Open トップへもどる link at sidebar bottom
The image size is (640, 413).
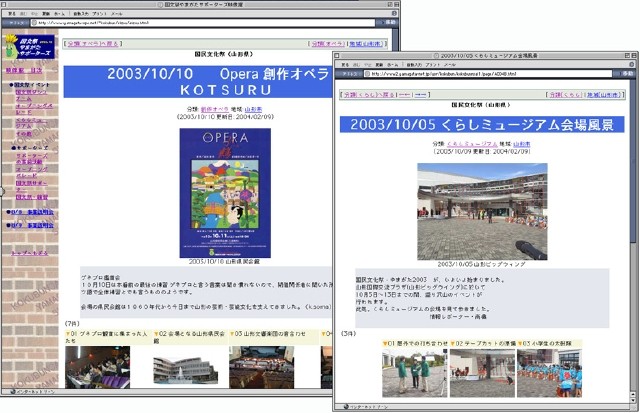pyautogui.click(x=29, y=253)
